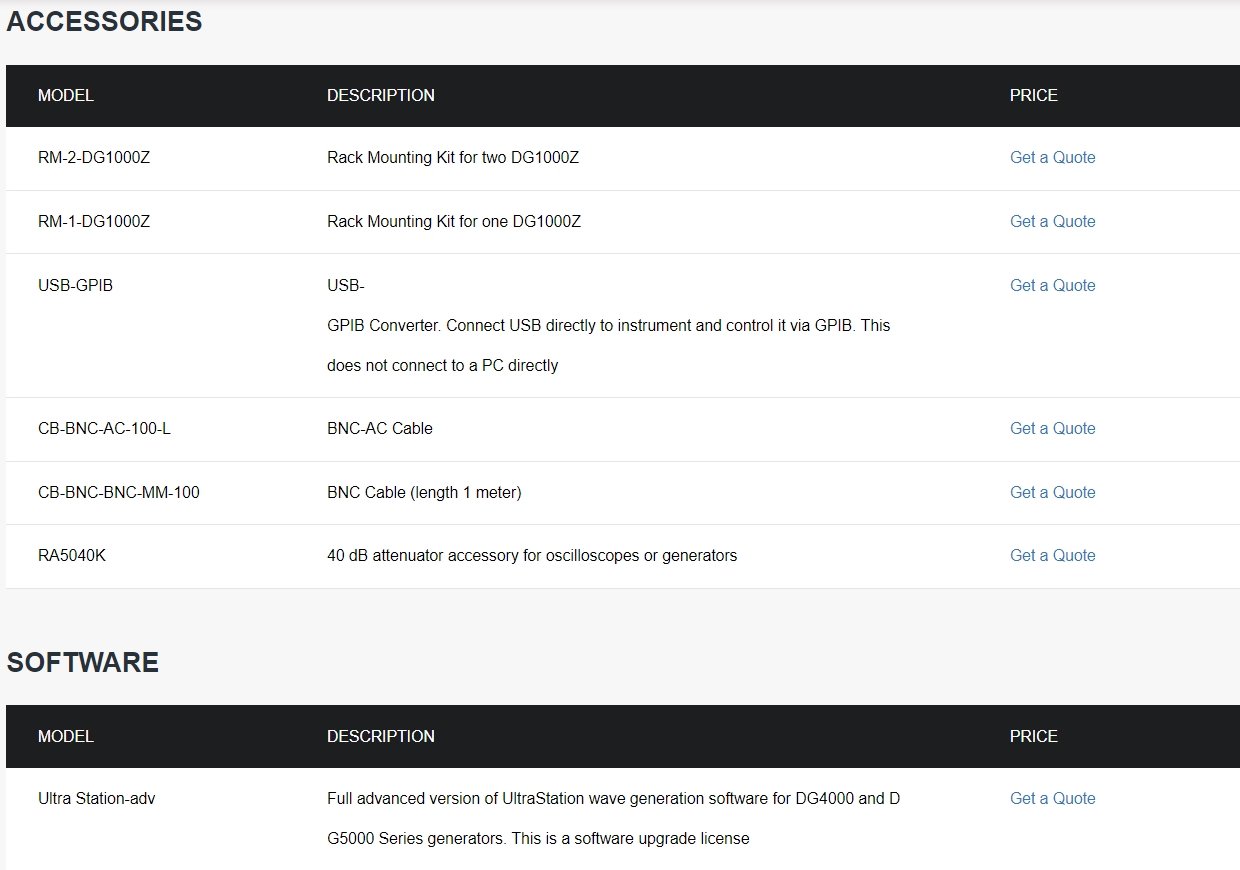Select the RA5040K model cell
The height and width of the screenshot is (870, 1240).
[72, 555]
